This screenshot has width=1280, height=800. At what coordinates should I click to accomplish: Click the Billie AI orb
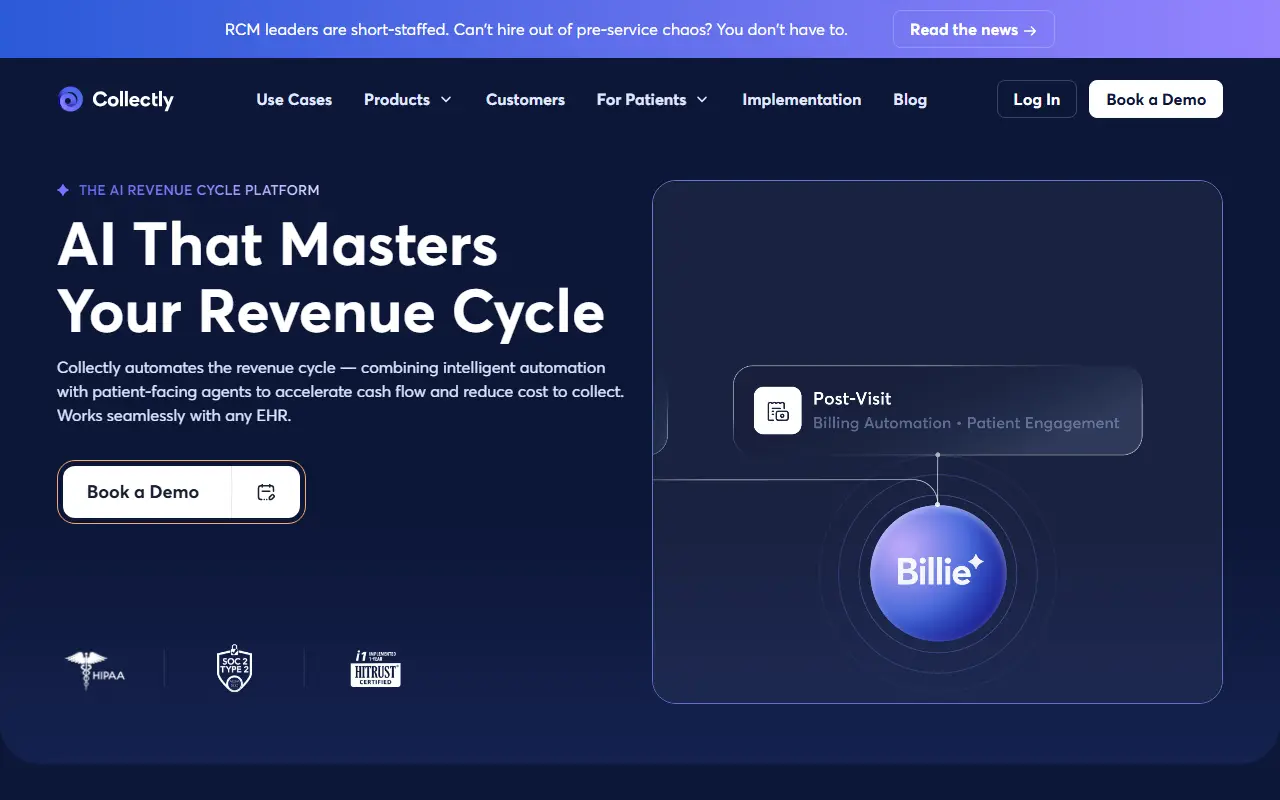(937, 572)
